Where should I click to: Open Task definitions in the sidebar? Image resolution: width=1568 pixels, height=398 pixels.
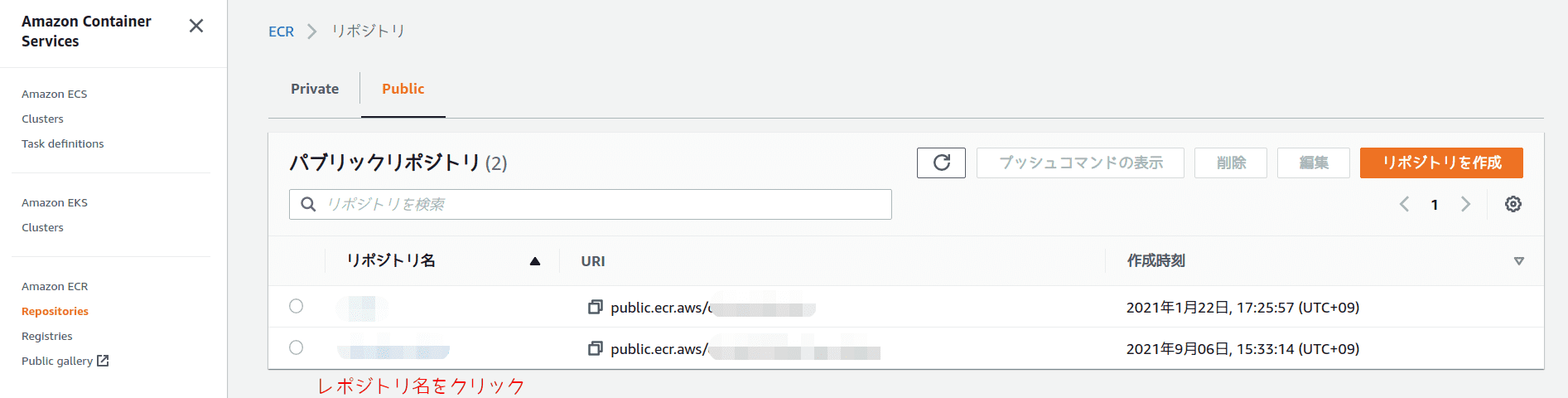[63, 143]
